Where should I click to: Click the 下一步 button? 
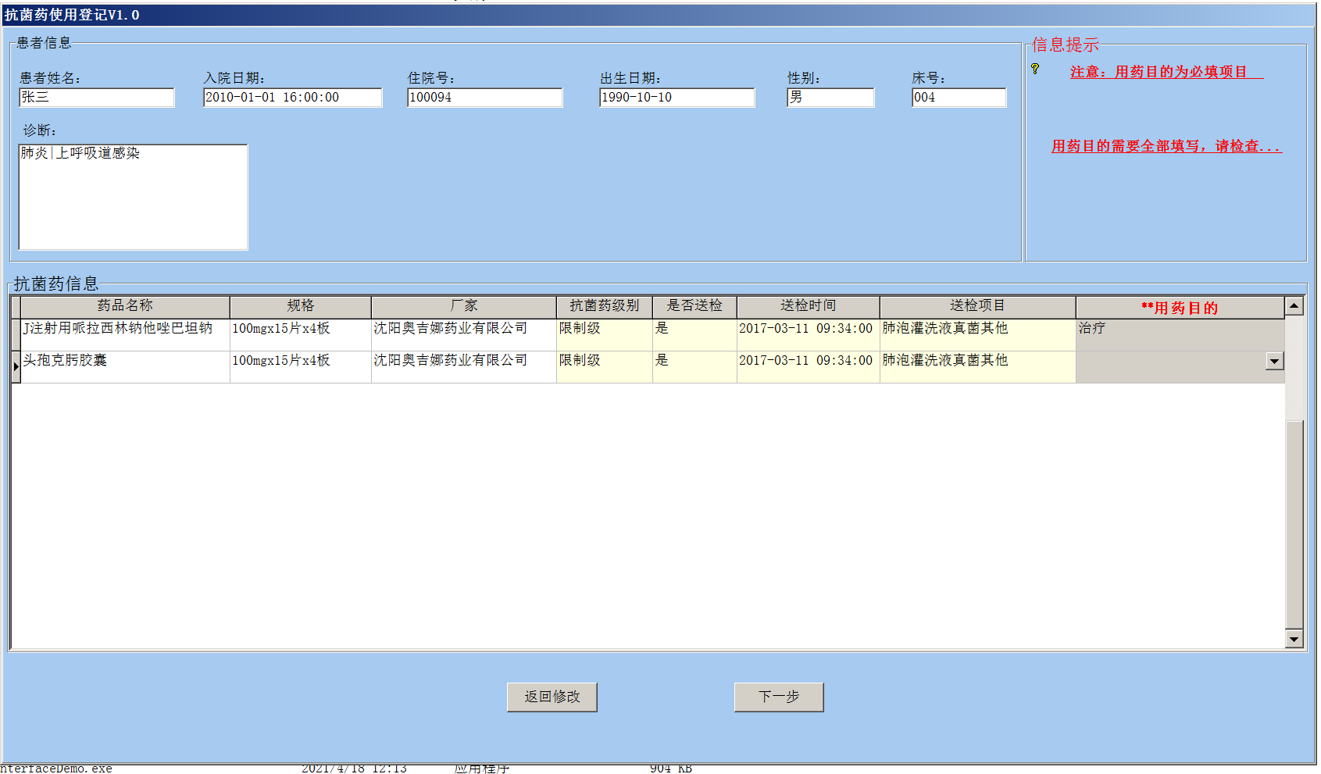click(x=779, y=697)
